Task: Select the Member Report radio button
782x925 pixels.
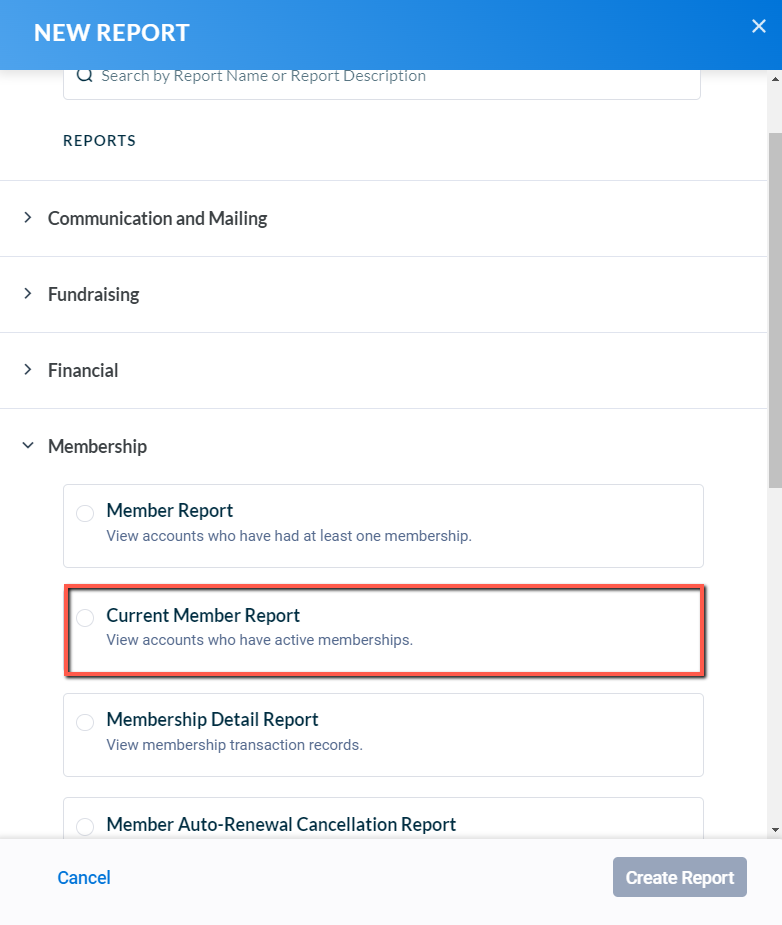Action: pos(85,513)
